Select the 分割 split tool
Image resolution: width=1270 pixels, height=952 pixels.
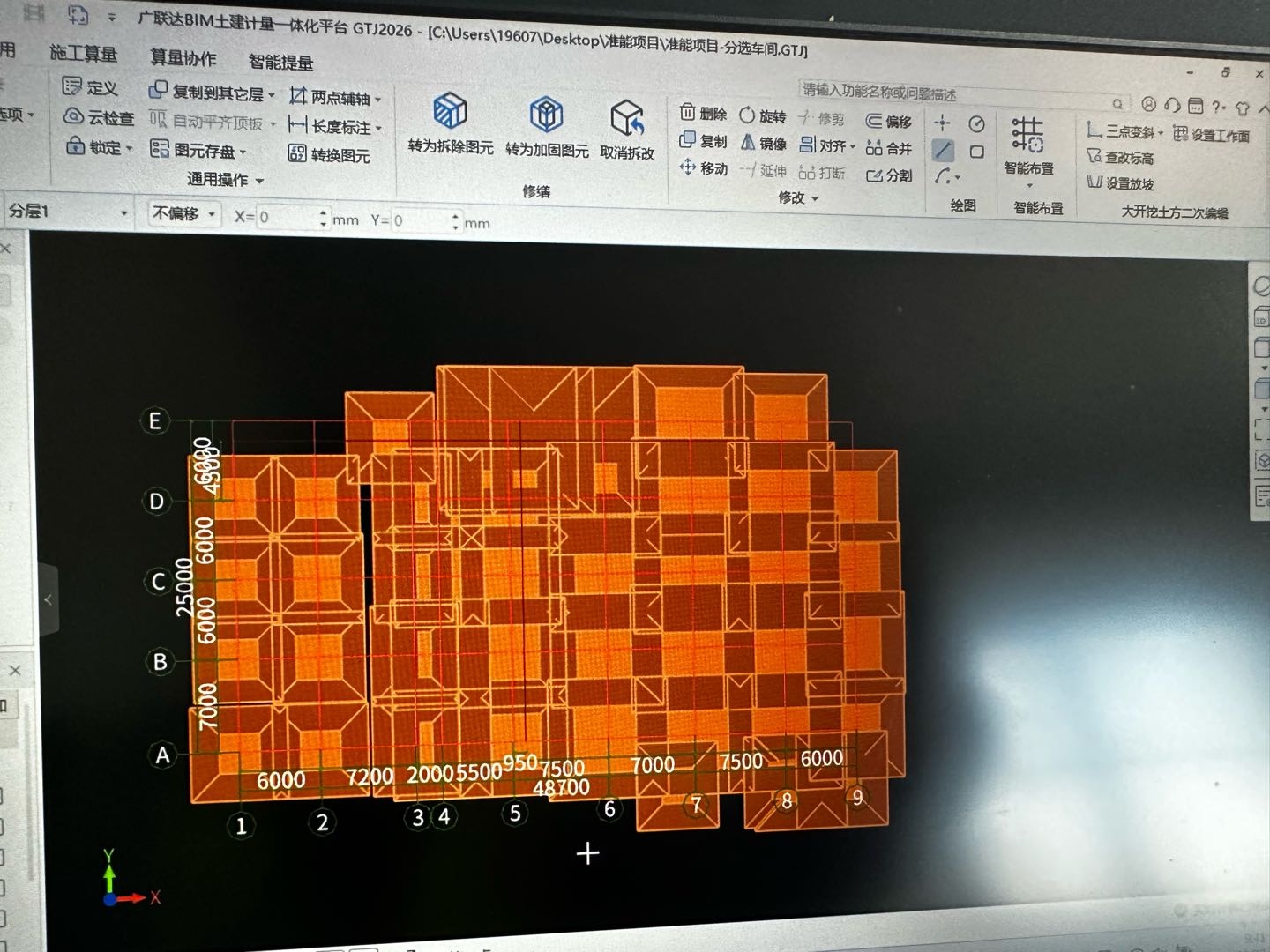tap(889, 175)
